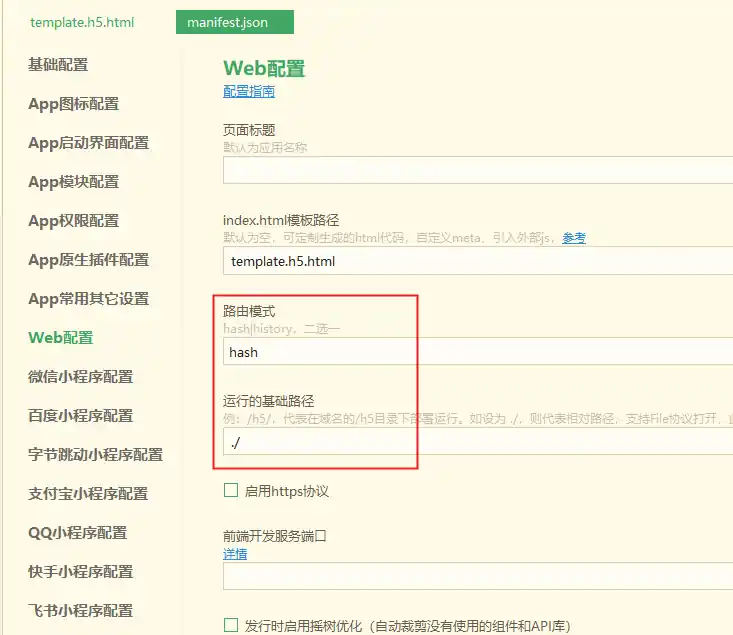Click the 配置指南 link

pyautogui.click(x=248, y=92)
